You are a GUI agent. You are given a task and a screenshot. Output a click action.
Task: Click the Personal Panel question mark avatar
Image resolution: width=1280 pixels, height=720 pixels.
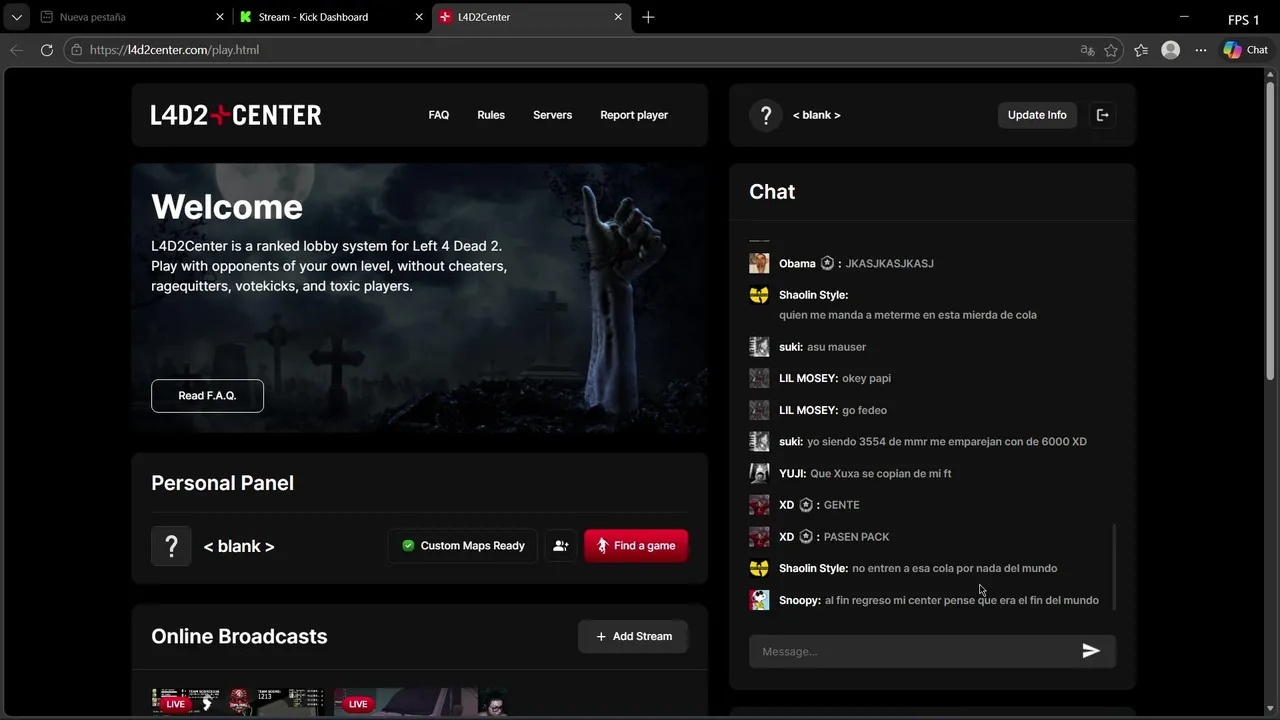[171, 546]
